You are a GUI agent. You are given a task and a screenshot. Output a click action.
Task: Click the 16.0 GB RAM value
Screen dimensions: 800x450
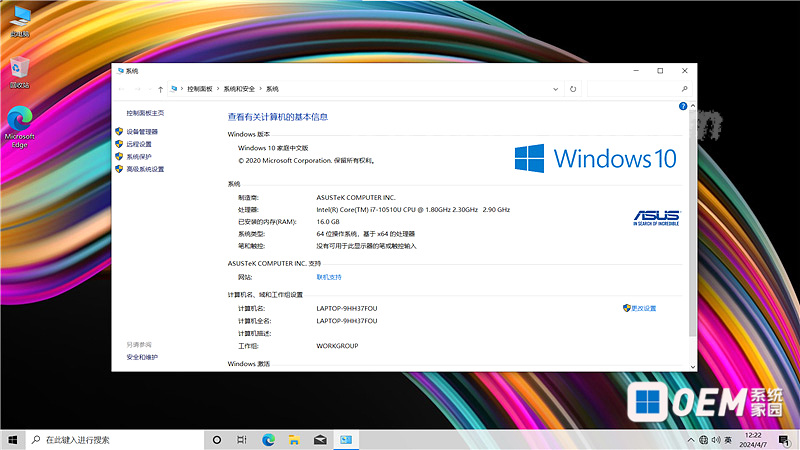pyautogui.click(x=328, y=222)
